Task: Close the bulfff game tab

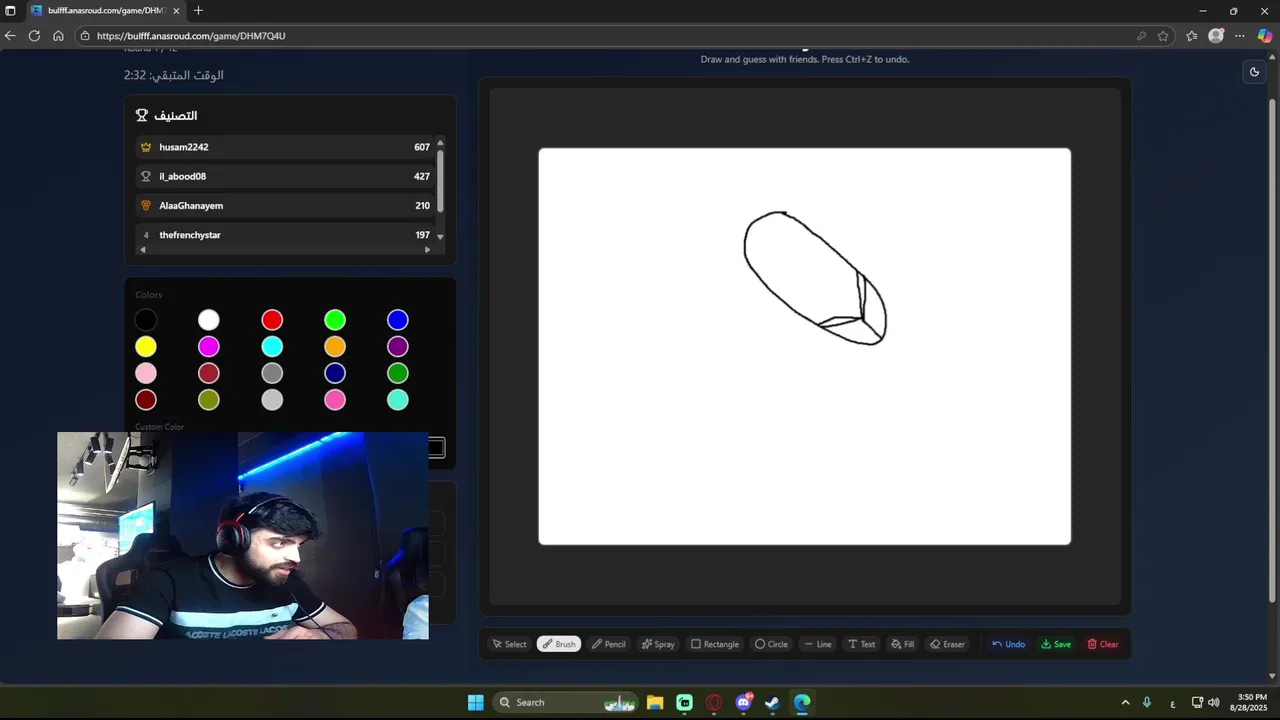Action: tap(176, 11)
